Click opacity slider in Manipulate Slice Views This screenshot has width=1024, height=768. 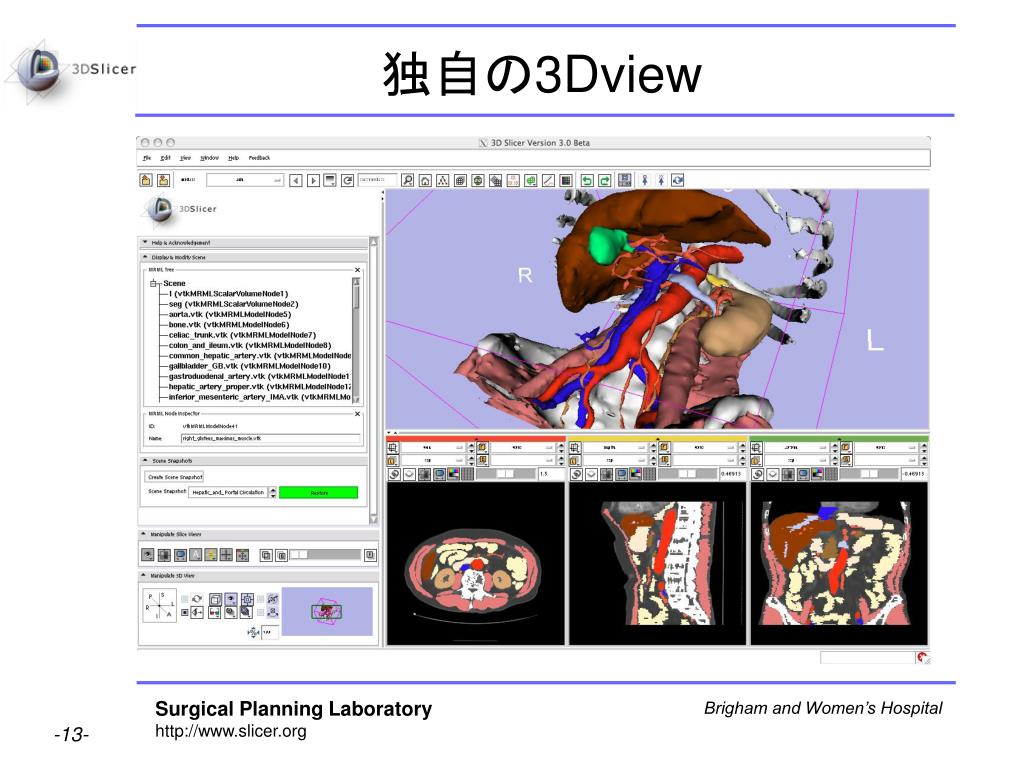[325, 555]
